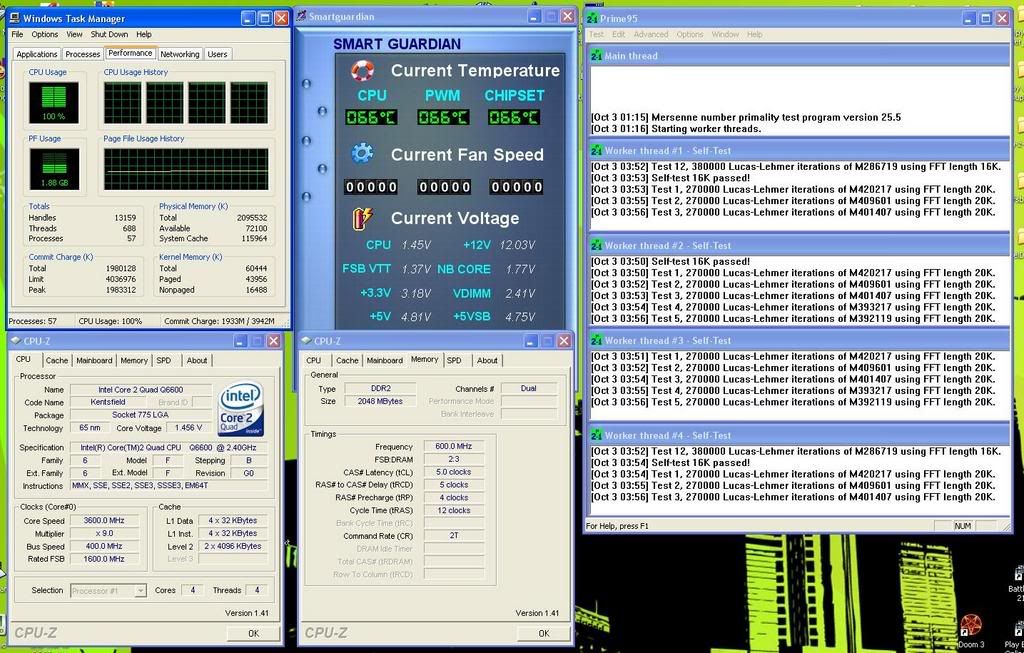Open the Doom 3 desktop shortcut
This screenshot has height=653, width=1024.
click(970, 630)
